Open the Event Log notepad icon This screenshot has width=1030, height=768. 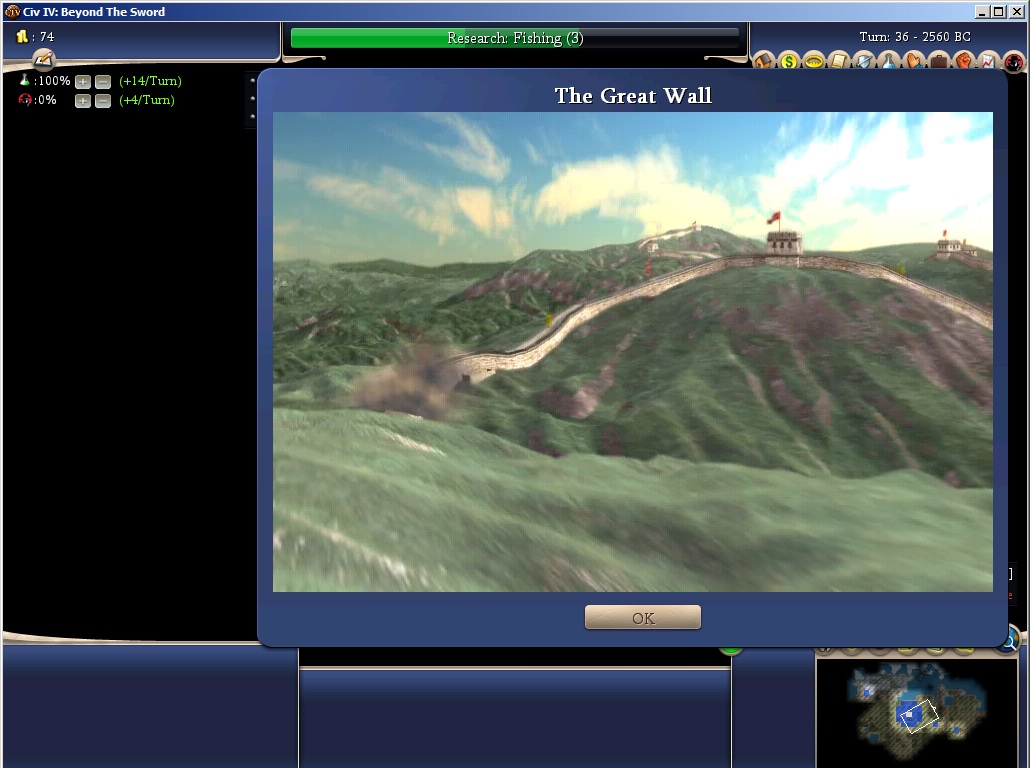click(43, 59)
